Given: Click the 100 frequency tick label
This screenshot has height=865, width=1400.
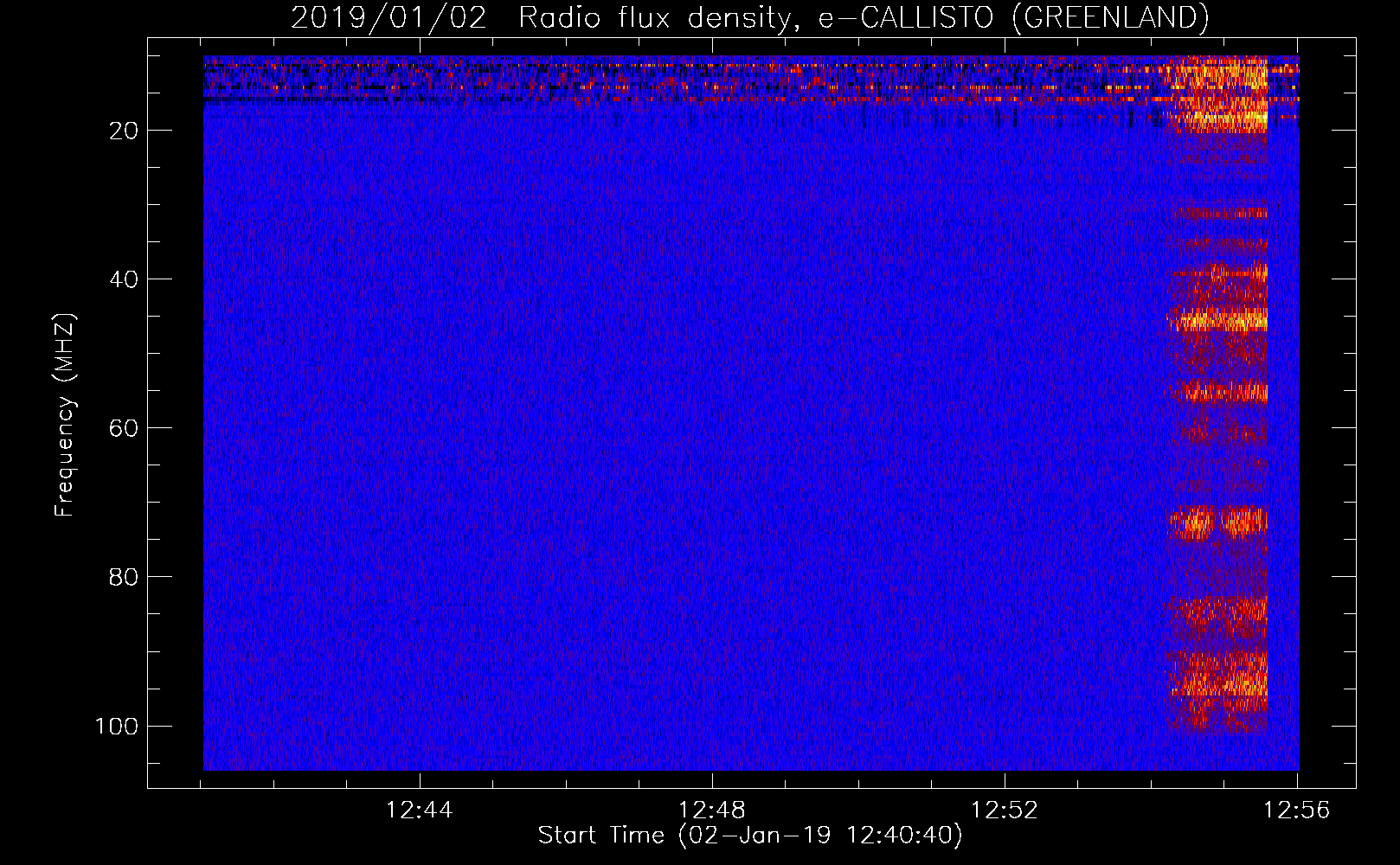Looking at the screenshot, I should [117, 726].
